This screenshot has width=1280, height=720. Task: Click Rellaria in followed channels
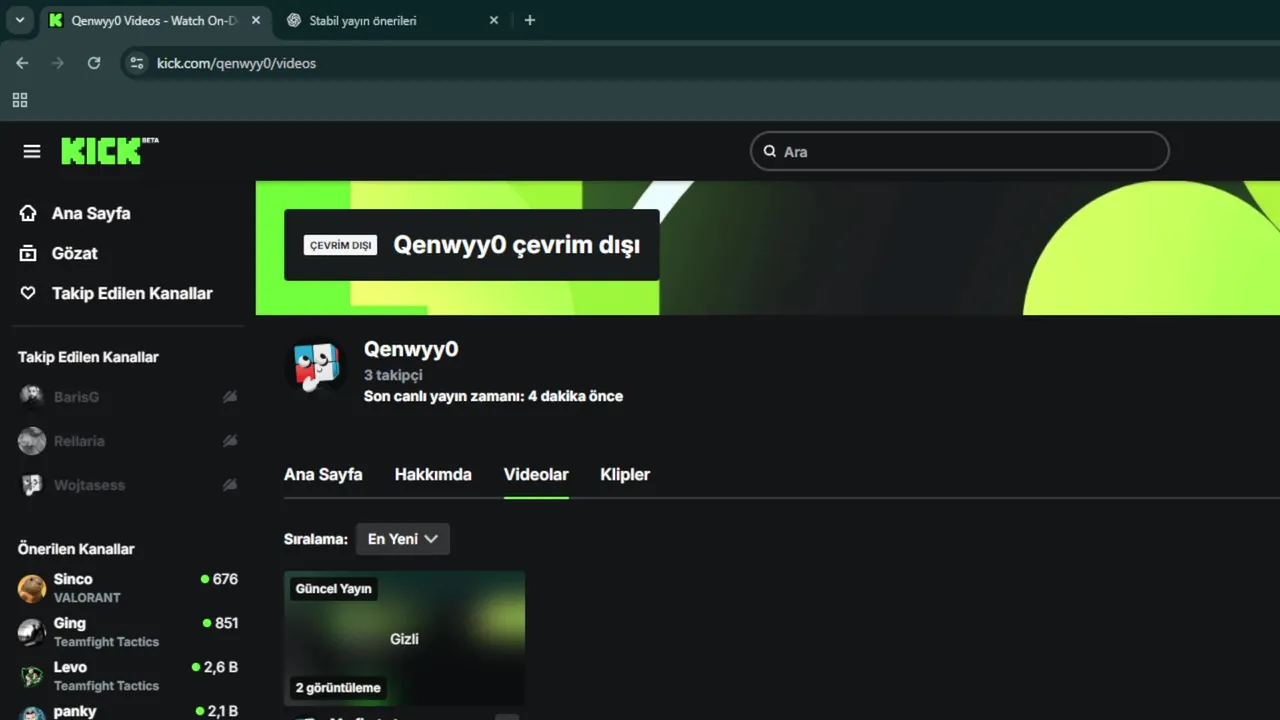pyautogui.click(x=128, y=441)
